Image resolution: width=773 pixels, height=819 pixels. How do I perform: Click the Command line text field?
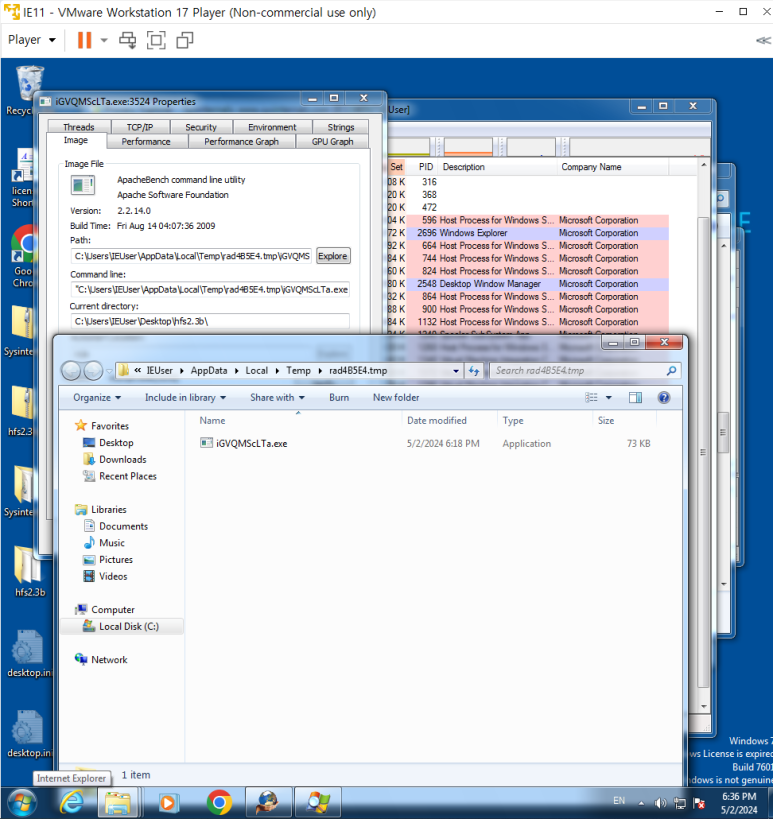point(210,289)
